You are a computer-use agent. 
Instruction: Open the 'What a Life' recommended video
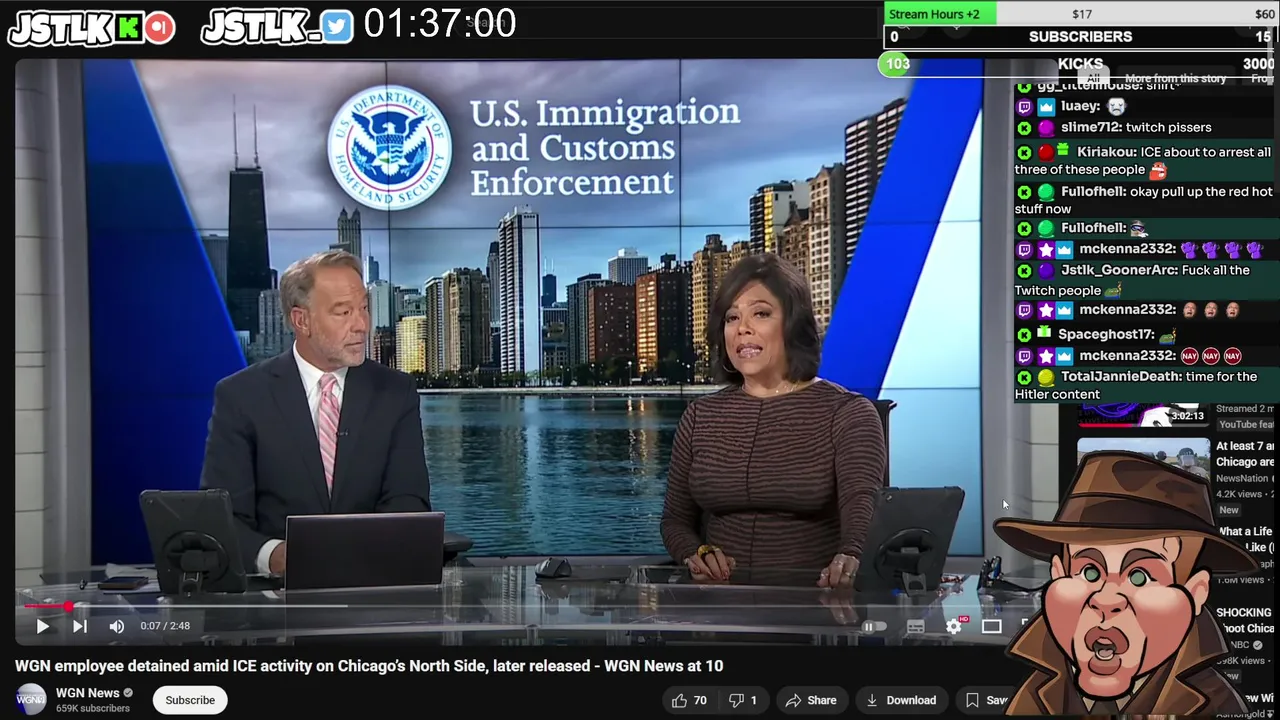coord(1244,539)
